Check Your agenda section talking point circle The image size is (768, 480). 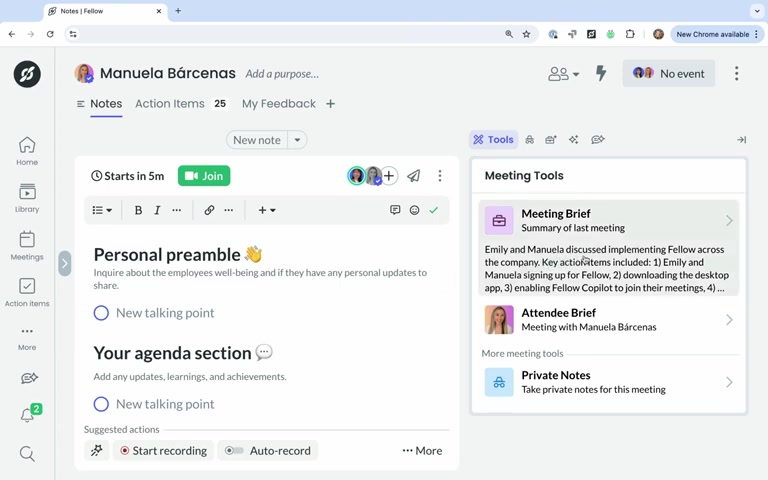[x=101, y=404]
